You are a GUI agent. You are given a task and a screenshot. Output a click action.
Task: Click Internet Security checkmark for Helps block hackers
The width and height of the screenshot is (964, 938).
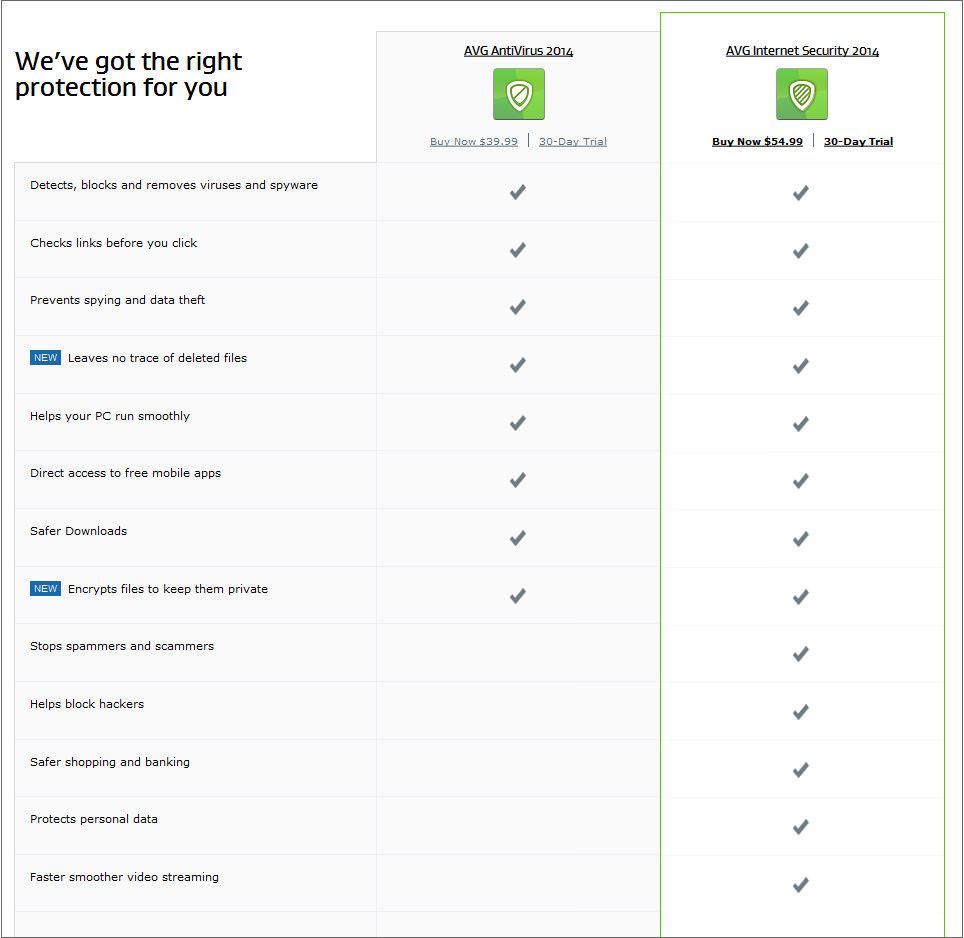click(800, 712)
